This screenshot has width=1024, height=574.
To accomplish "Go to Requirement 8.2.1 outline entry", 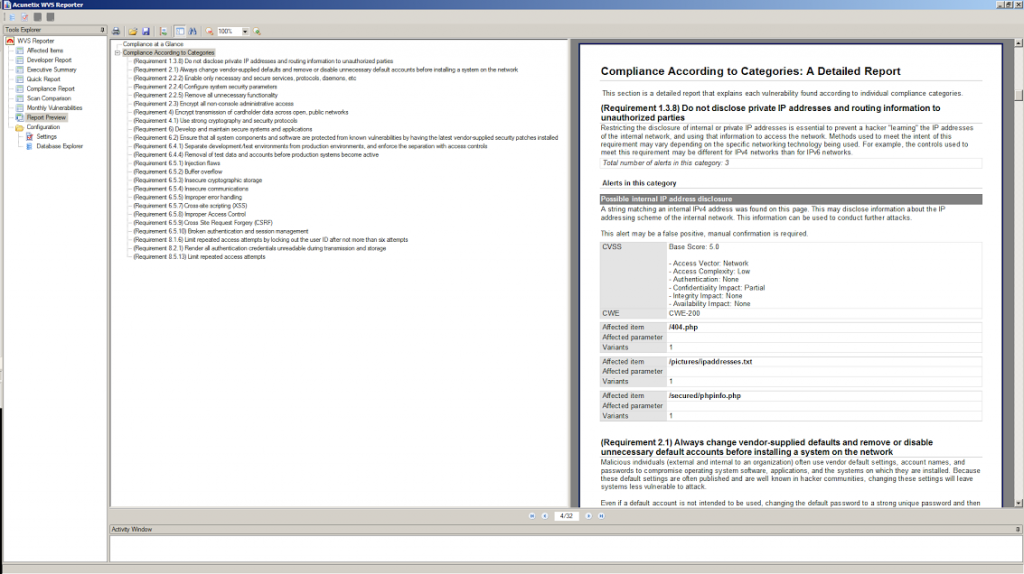I will click(x=260, y=248).
